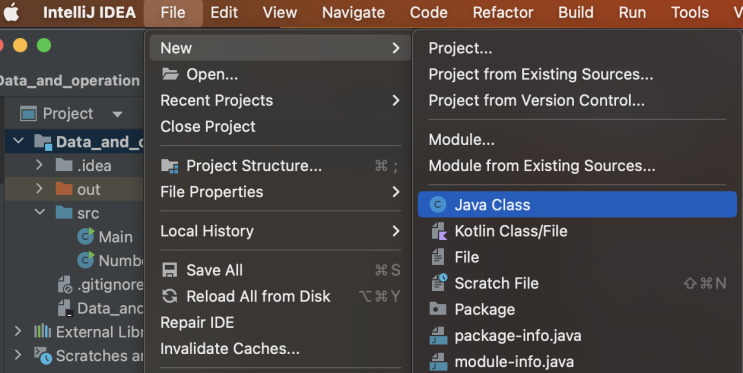Open the Apple menu
743x373 pixels.
pyautogui.click(x=11, y=12)
